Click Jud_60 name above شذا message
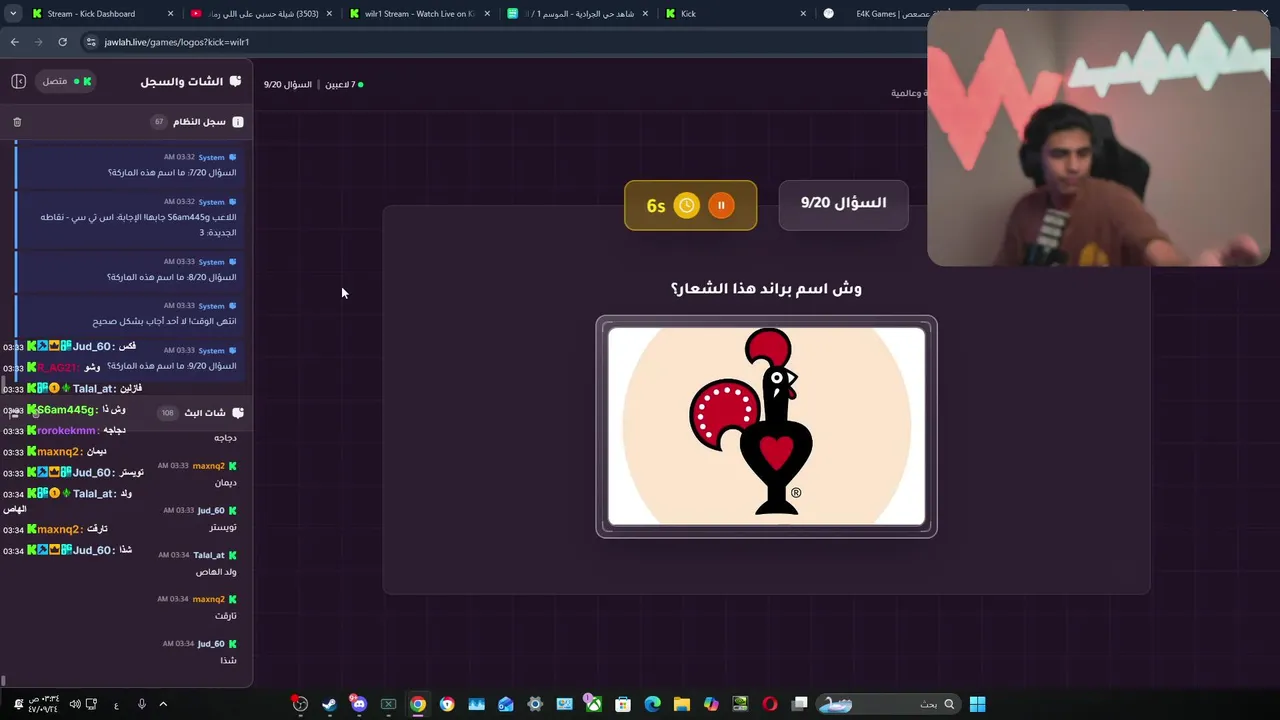The width and height of the screenshot is (1280, 720). [211, 644]
